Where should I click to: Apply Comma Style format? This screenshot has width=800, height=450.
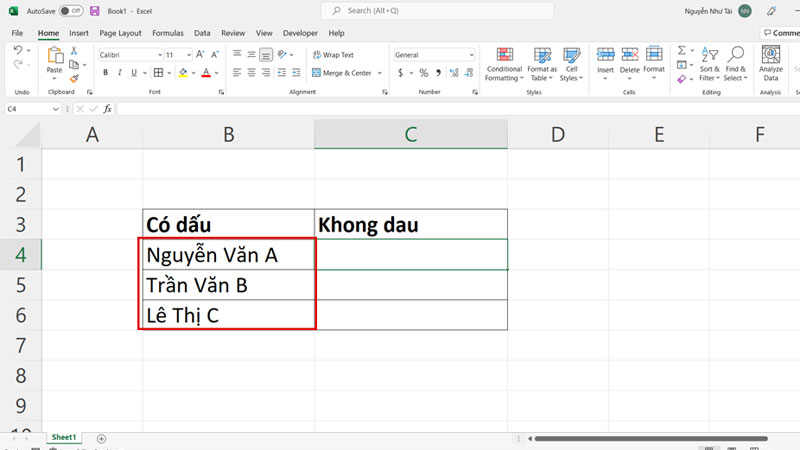438,73
